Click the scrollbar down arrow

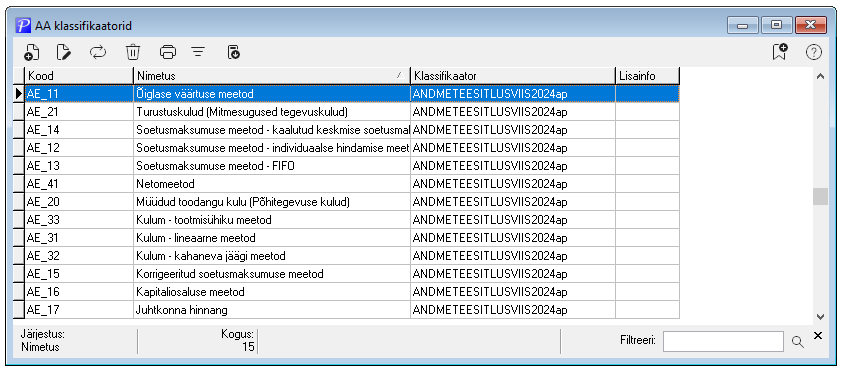click(820, 317)
